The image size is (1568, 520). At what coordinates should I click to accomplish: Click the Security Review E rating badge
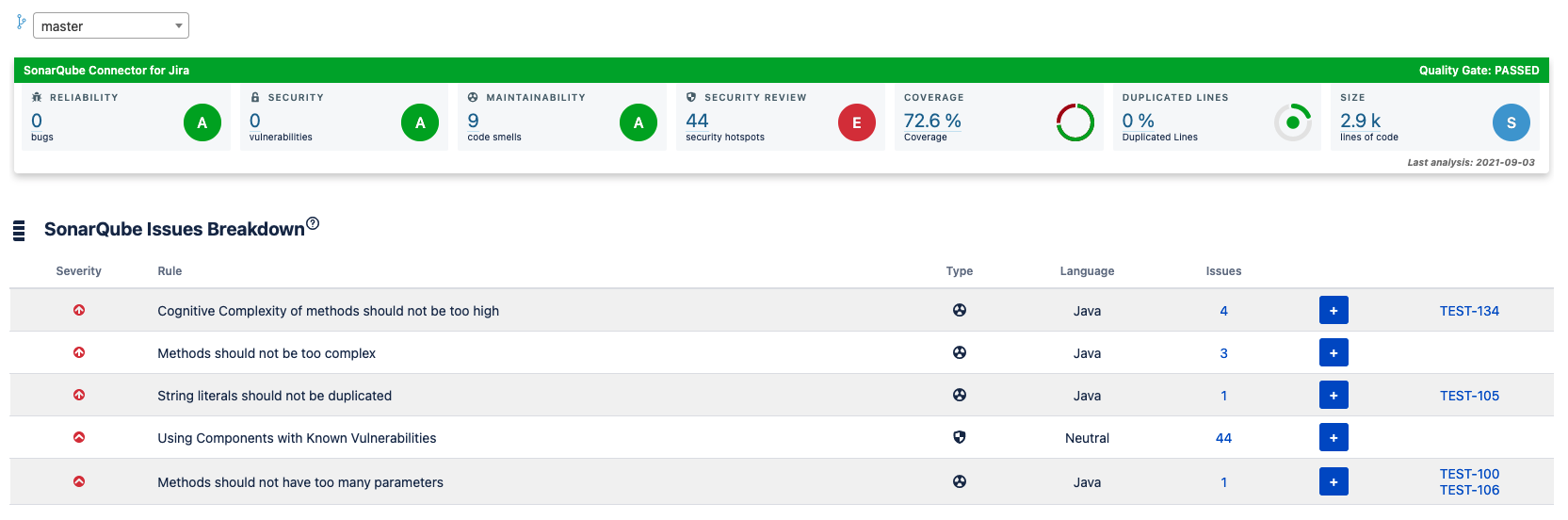(857, 122)
